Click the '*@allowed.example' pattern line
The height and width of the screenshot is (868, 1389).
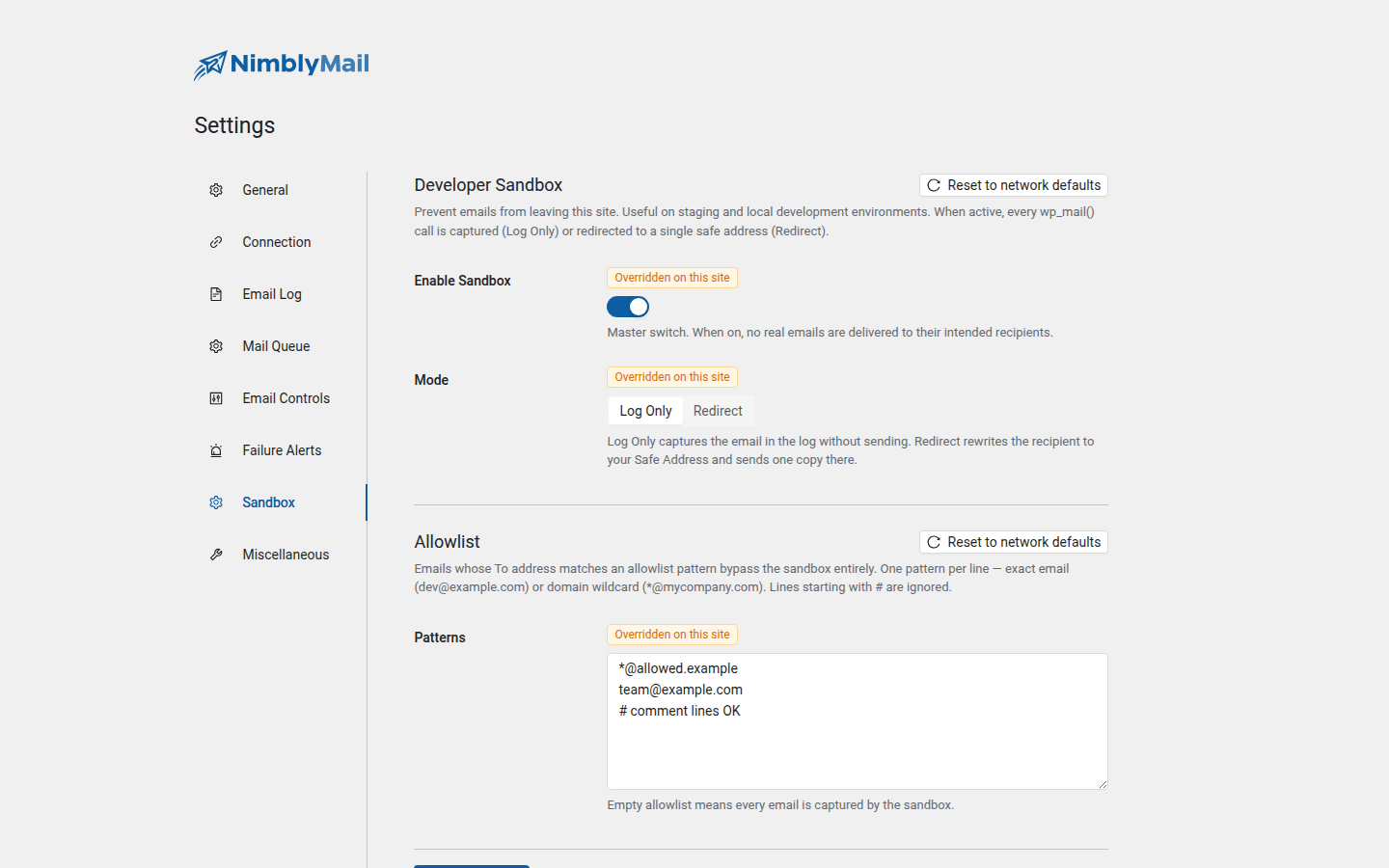point(678,668)
